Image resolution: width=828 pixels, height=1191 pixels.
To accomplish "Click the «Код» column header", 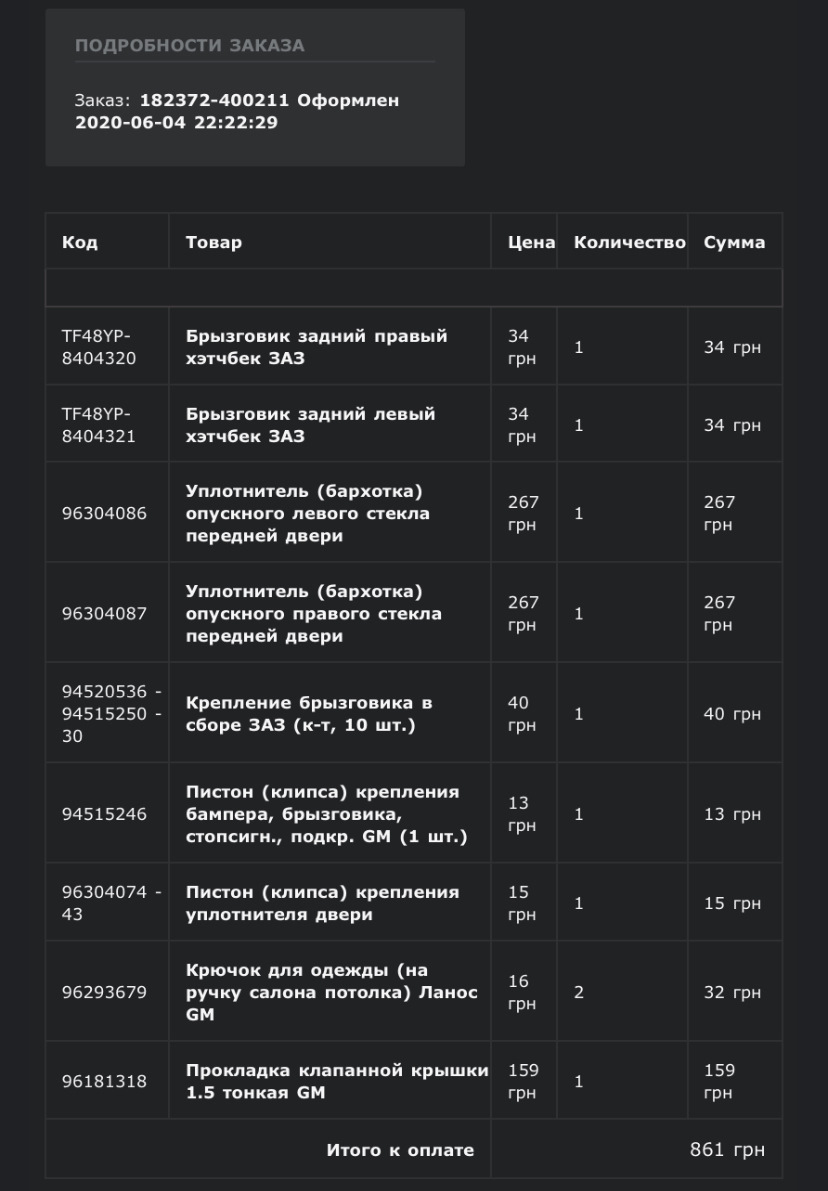I will click(x=80, y=242).
